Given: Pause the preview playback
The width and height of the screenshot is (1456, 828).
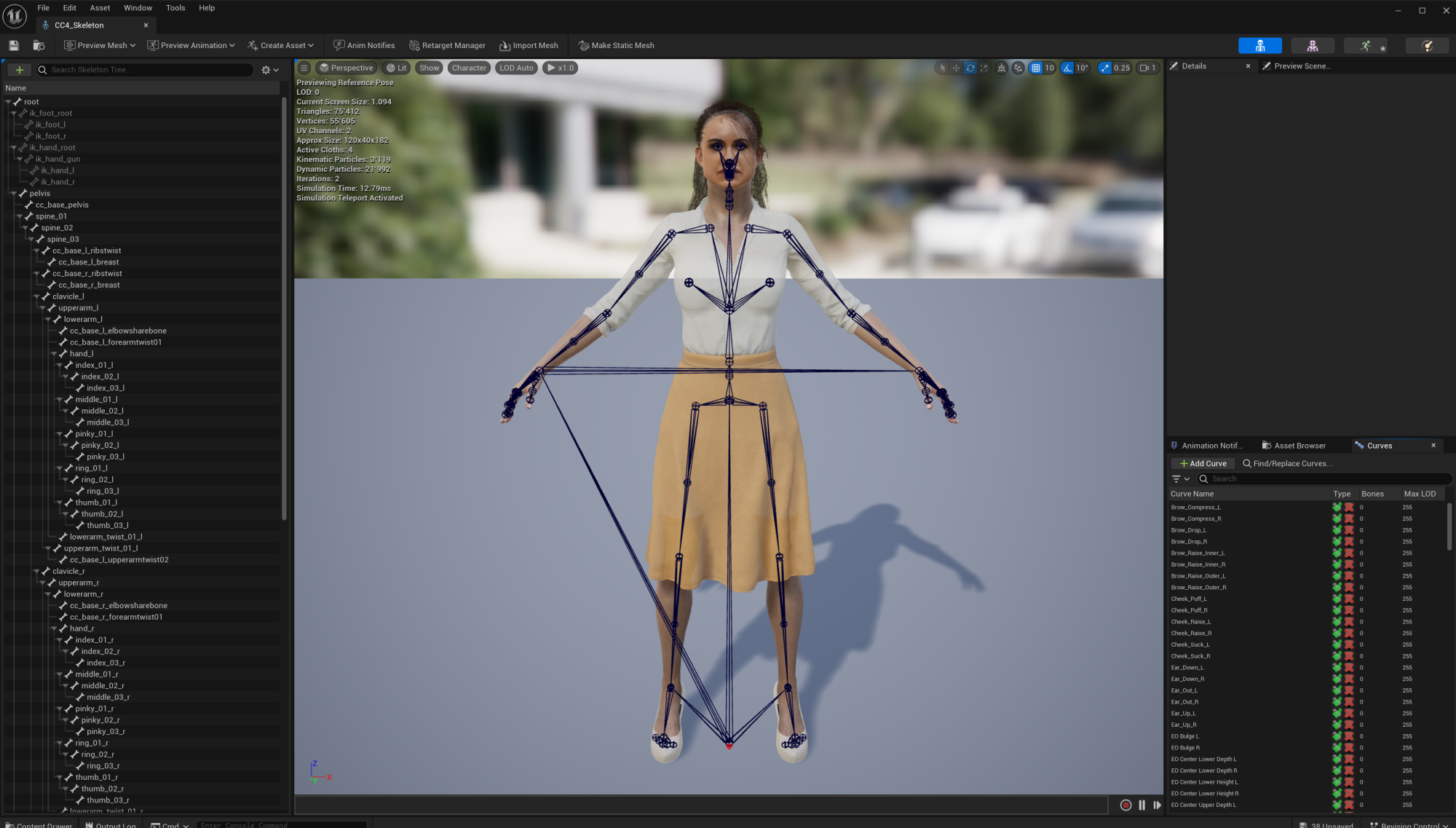Looking at the screenshot, I should pos(1142,805).
